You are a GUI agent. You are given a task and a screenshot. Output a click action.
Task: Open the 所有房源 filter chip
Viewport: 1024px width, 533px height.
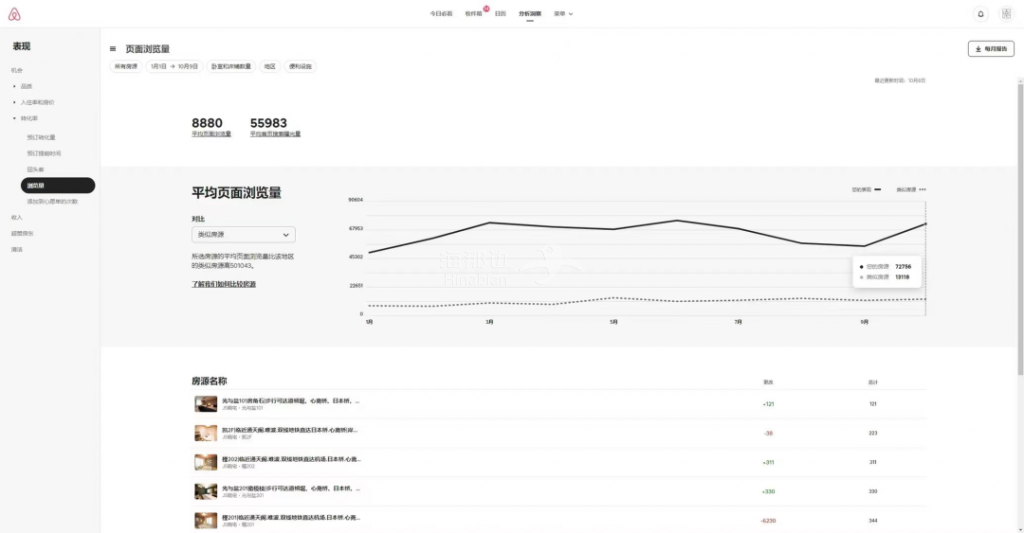coord(126,67)
